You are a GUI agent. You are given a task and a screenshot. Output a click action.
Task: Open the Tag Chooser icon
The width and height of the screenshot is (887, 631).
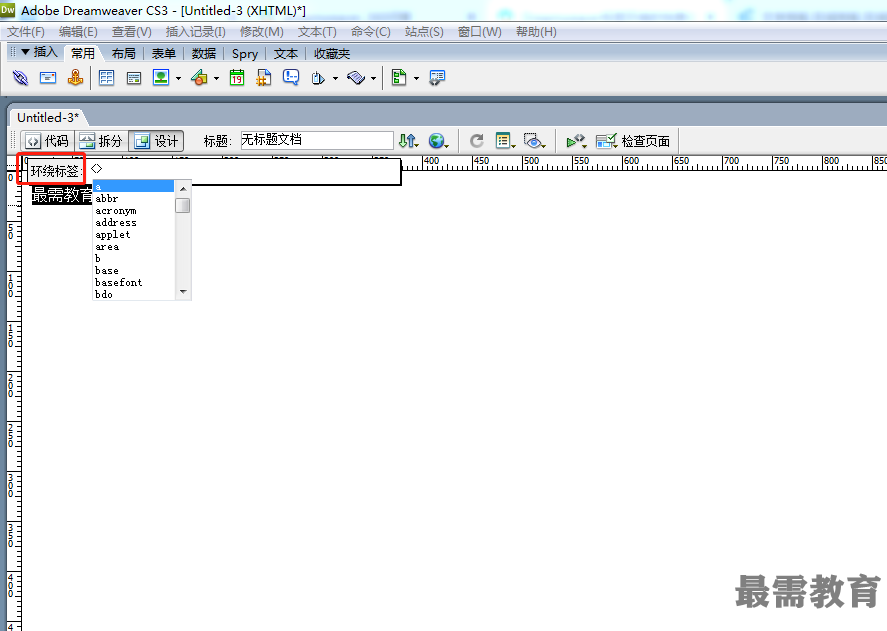437,78
